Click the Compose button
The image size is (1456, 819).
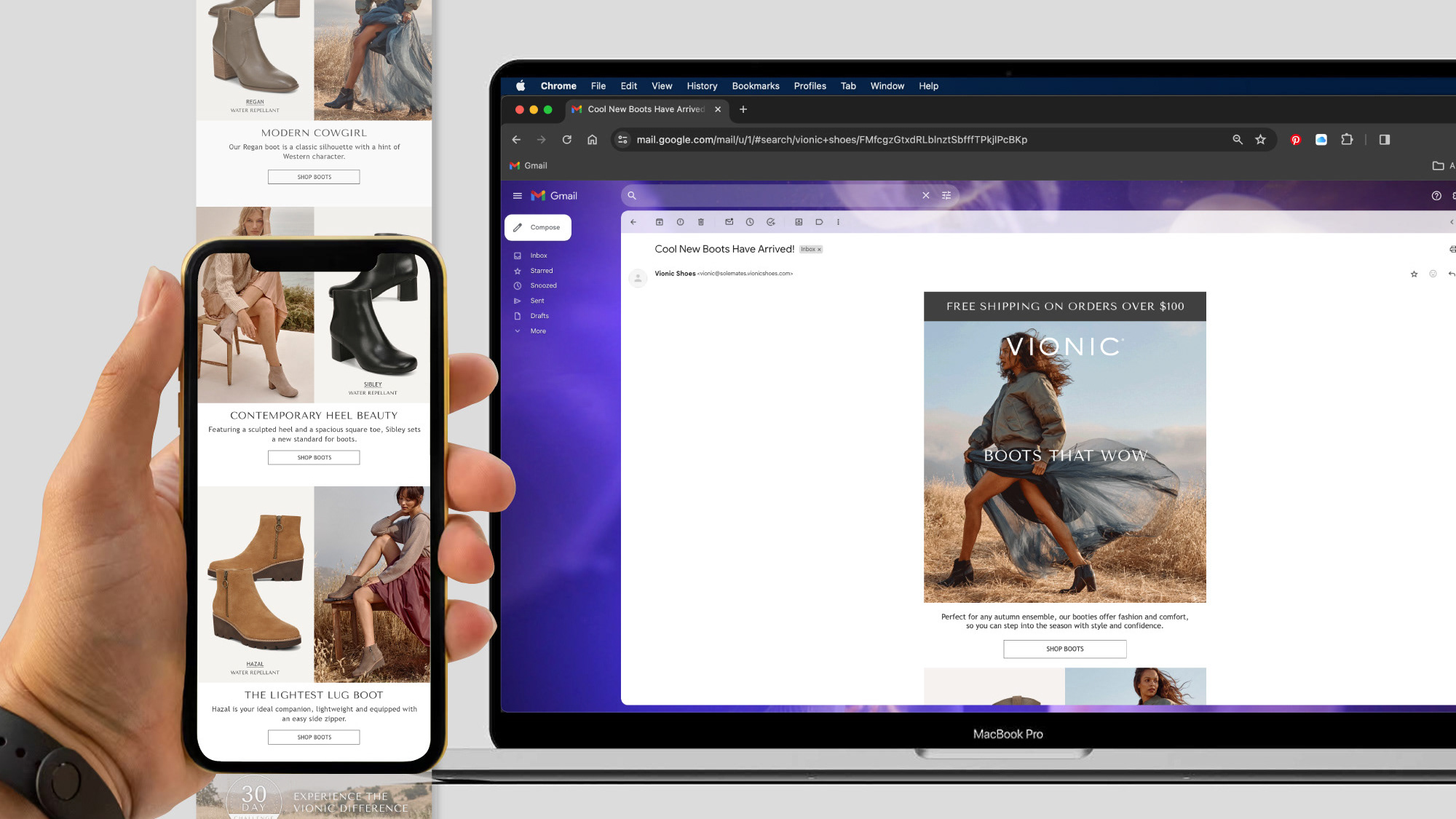(x=537, y=227)
